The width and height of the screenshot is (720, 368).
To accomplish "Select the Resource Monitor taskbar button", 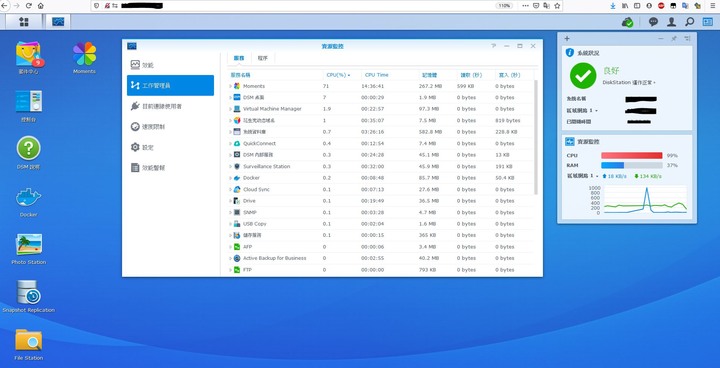I will [x=58, y=22].
